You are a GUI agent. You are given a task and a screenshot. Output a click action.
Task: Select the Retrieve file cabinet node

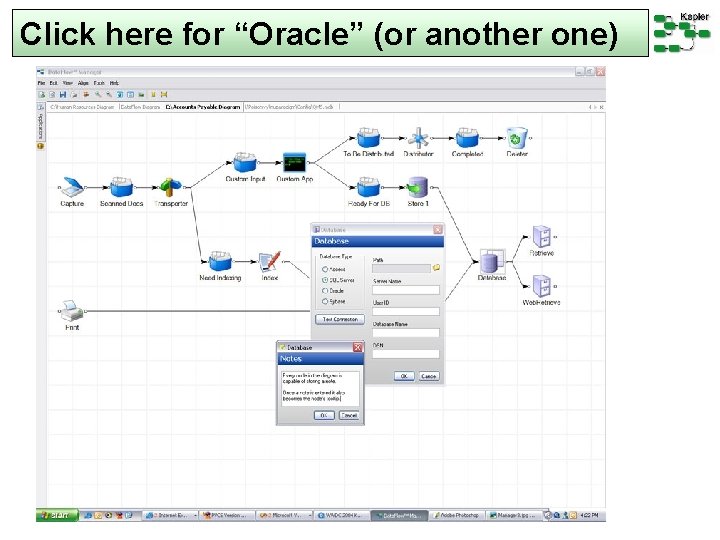pyautogui.click(x=542, y=236)
